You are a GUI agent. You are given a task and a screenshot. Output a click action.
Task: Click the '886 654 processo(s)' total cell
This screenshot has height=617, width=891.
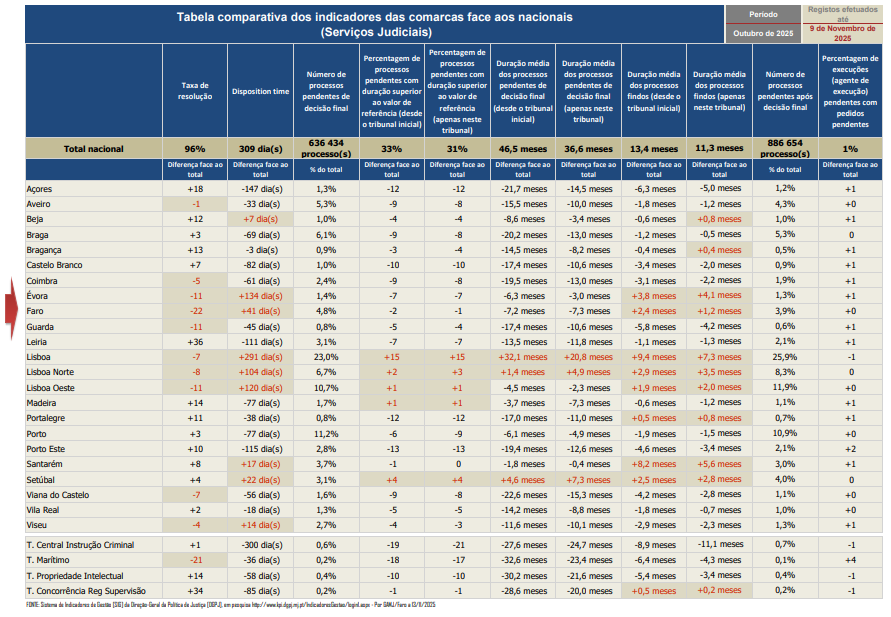click(x=785, y=148)
